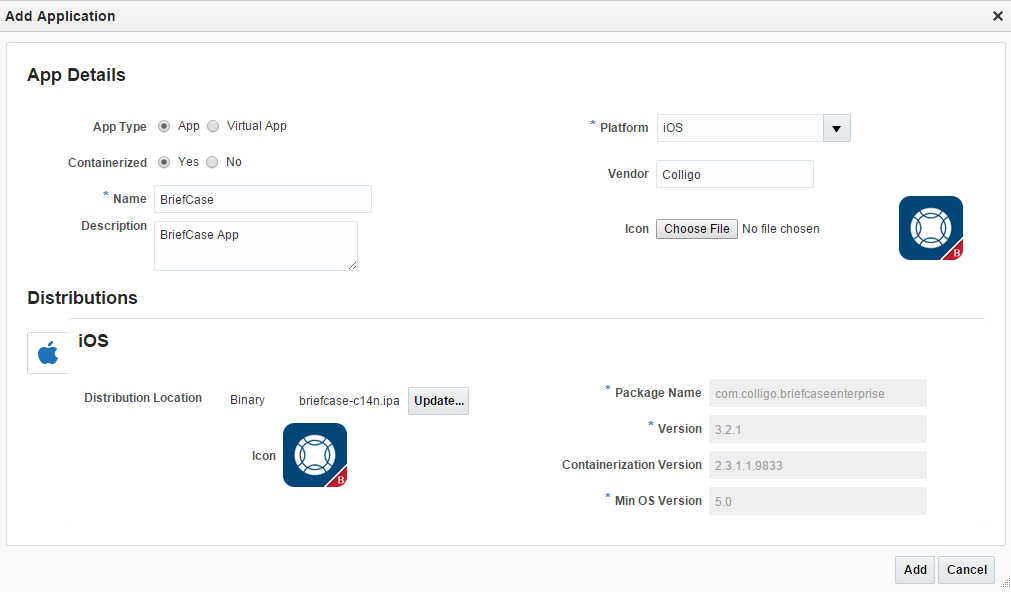
Task: Click the iOS distribution heading text
Action: [93, 340]
